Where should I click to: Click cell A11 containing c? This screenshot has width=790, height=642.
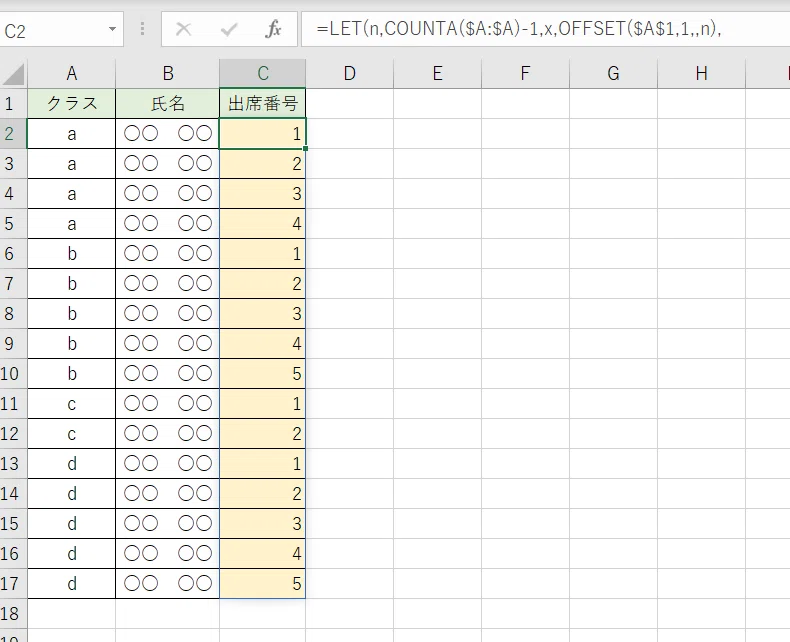[x=72, y=404]
